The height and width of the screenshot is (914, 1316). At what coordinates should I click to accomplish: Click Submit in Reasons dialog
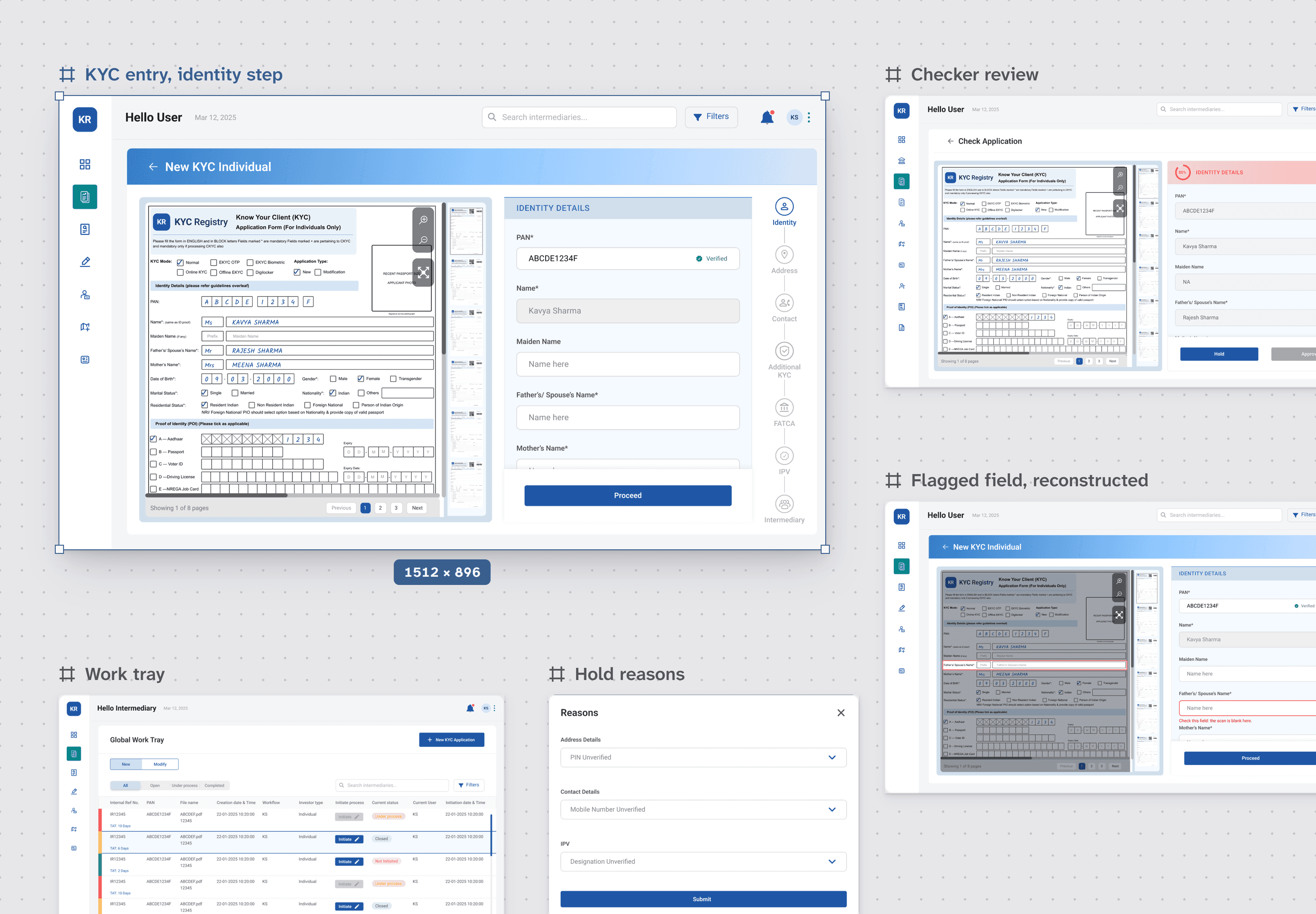coord(703,898)
